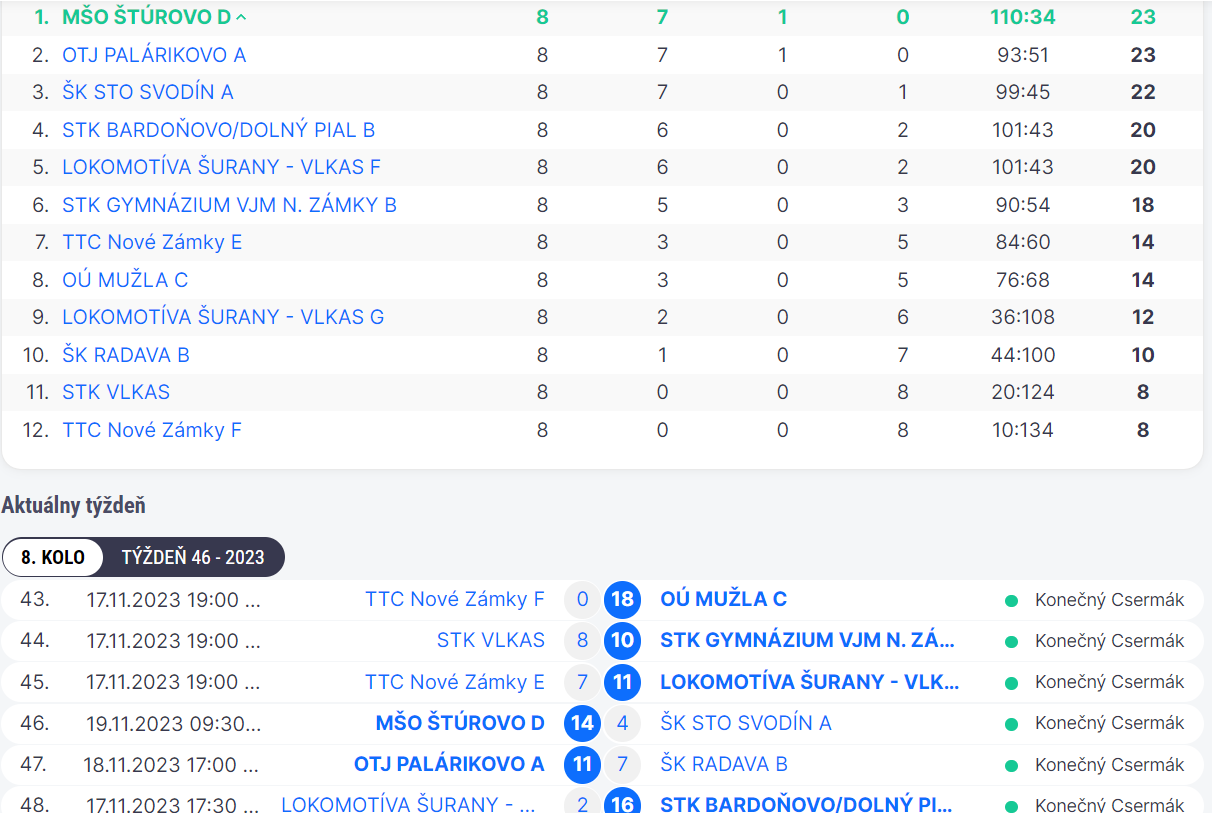
Task: Click green status dot for match 43
Action: tap(1011, 600)
